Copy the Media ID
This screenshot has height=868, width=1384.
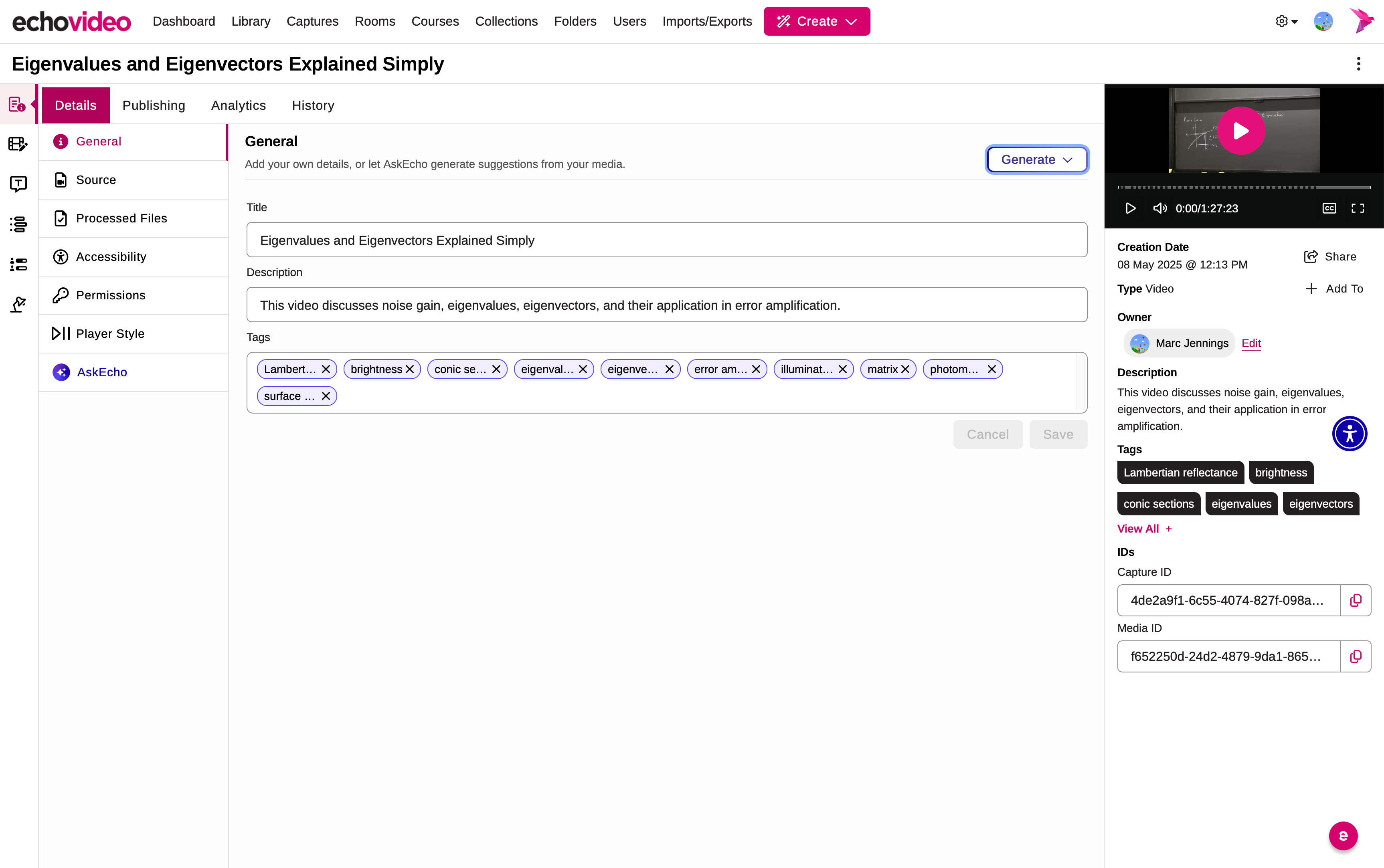pyautogui.click(x=1355, y=657)
